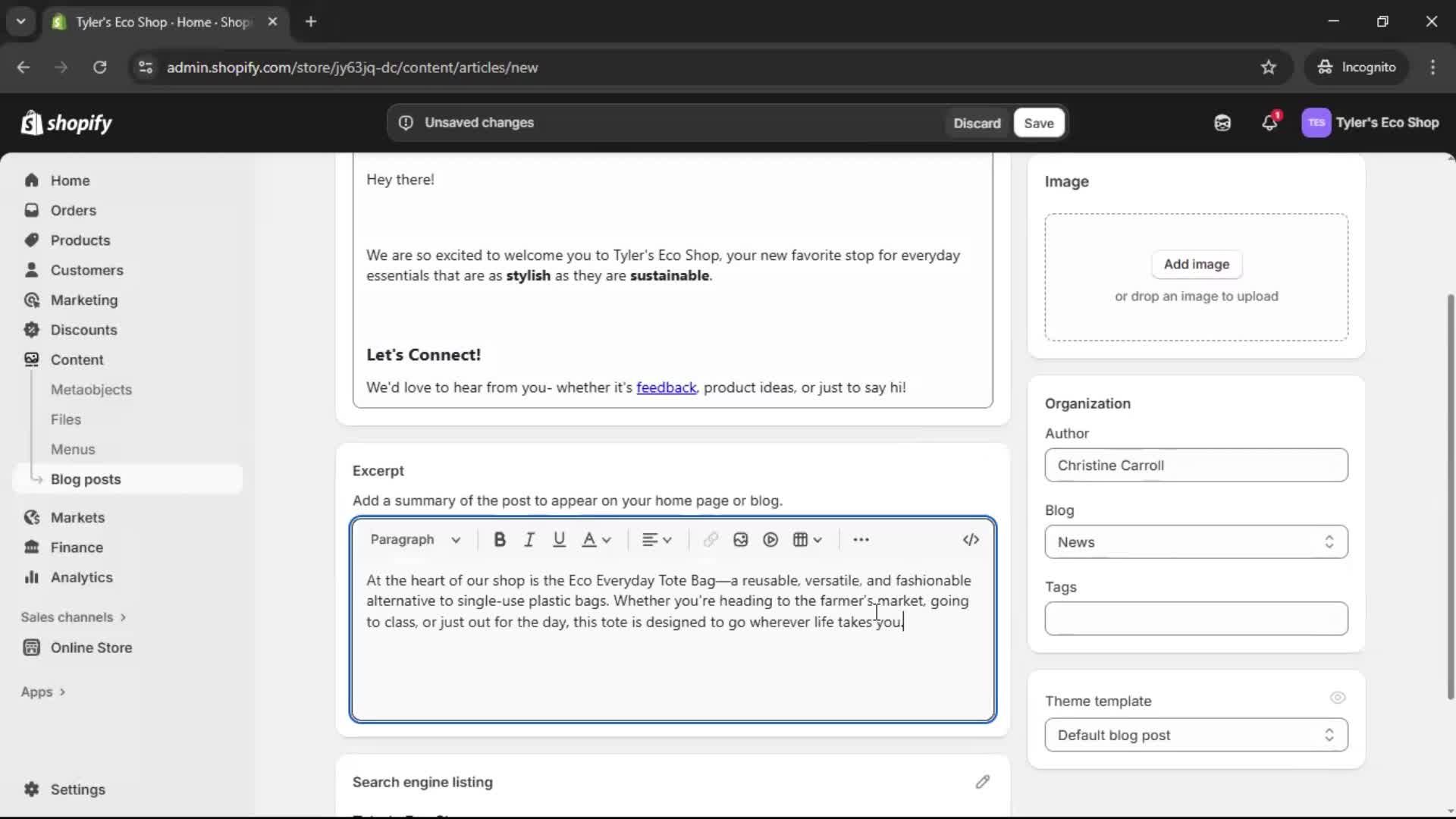Screen dimensions: 1456x819
Task: Open the Default blog post template dropdown
Action: coord(1196,735)
